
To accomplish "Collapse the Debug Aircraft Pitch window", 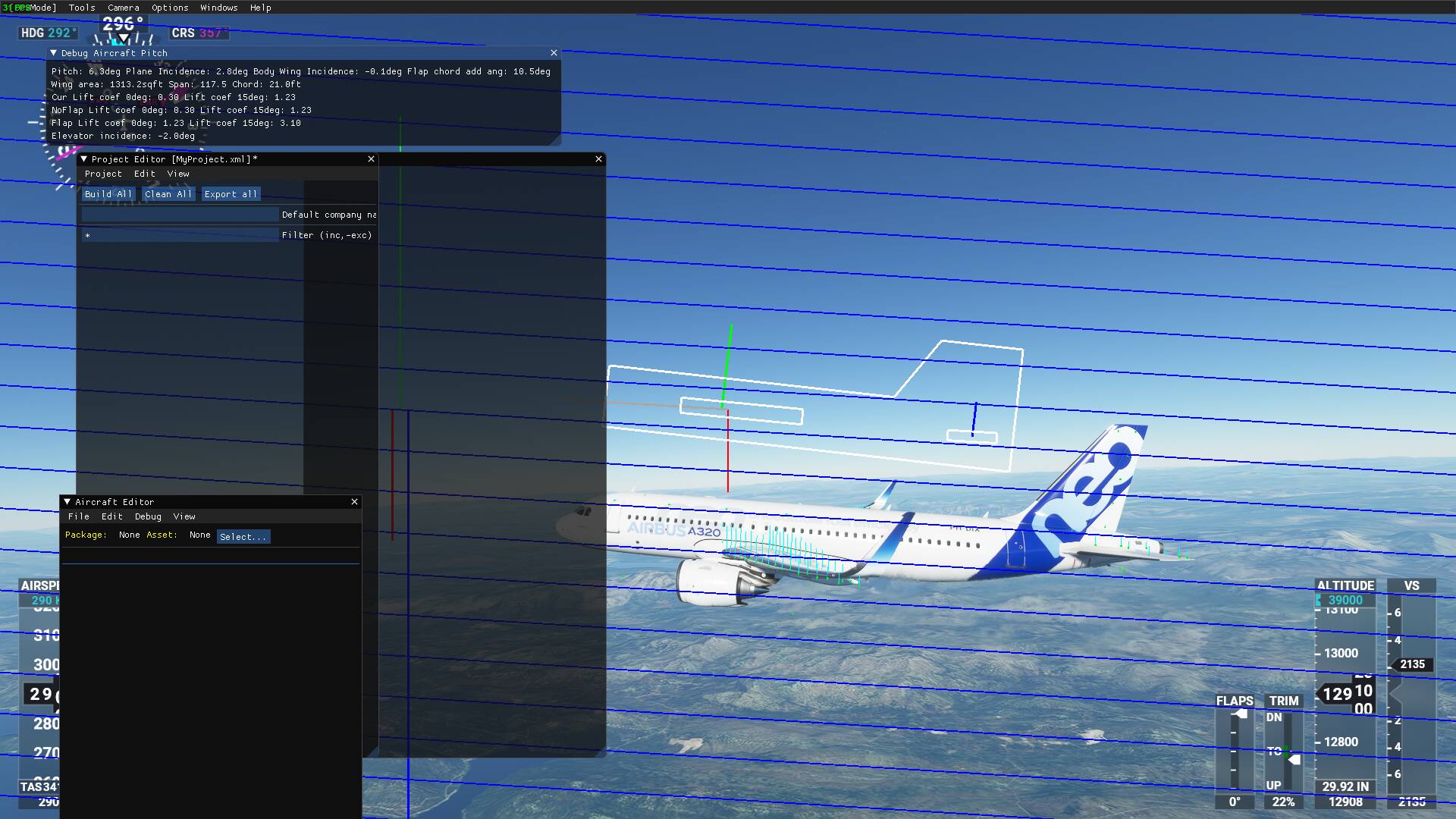I will [x=54, y=53].
